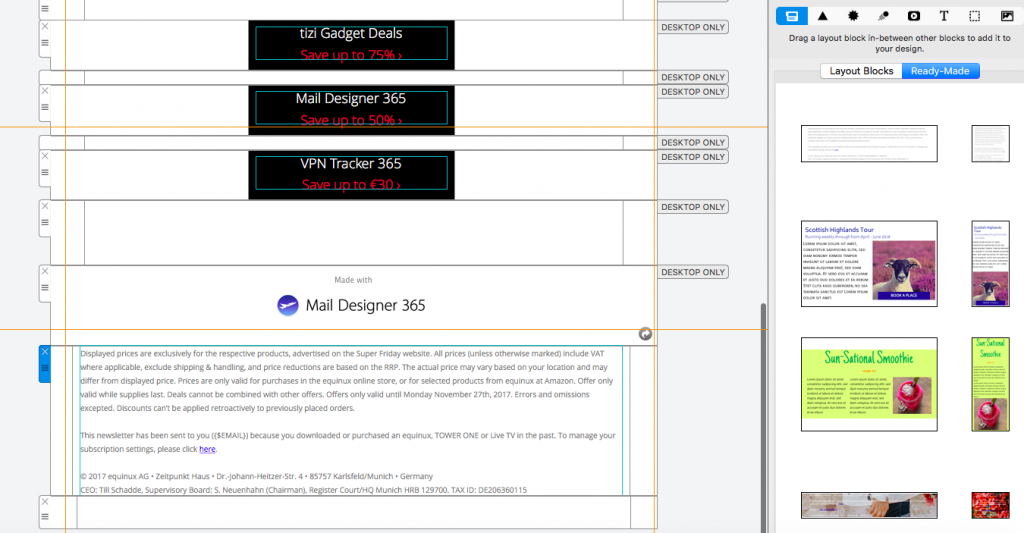Click 'VPN Tracker 365' heading text
The image size is (1024, 533).
click(351, 164)
